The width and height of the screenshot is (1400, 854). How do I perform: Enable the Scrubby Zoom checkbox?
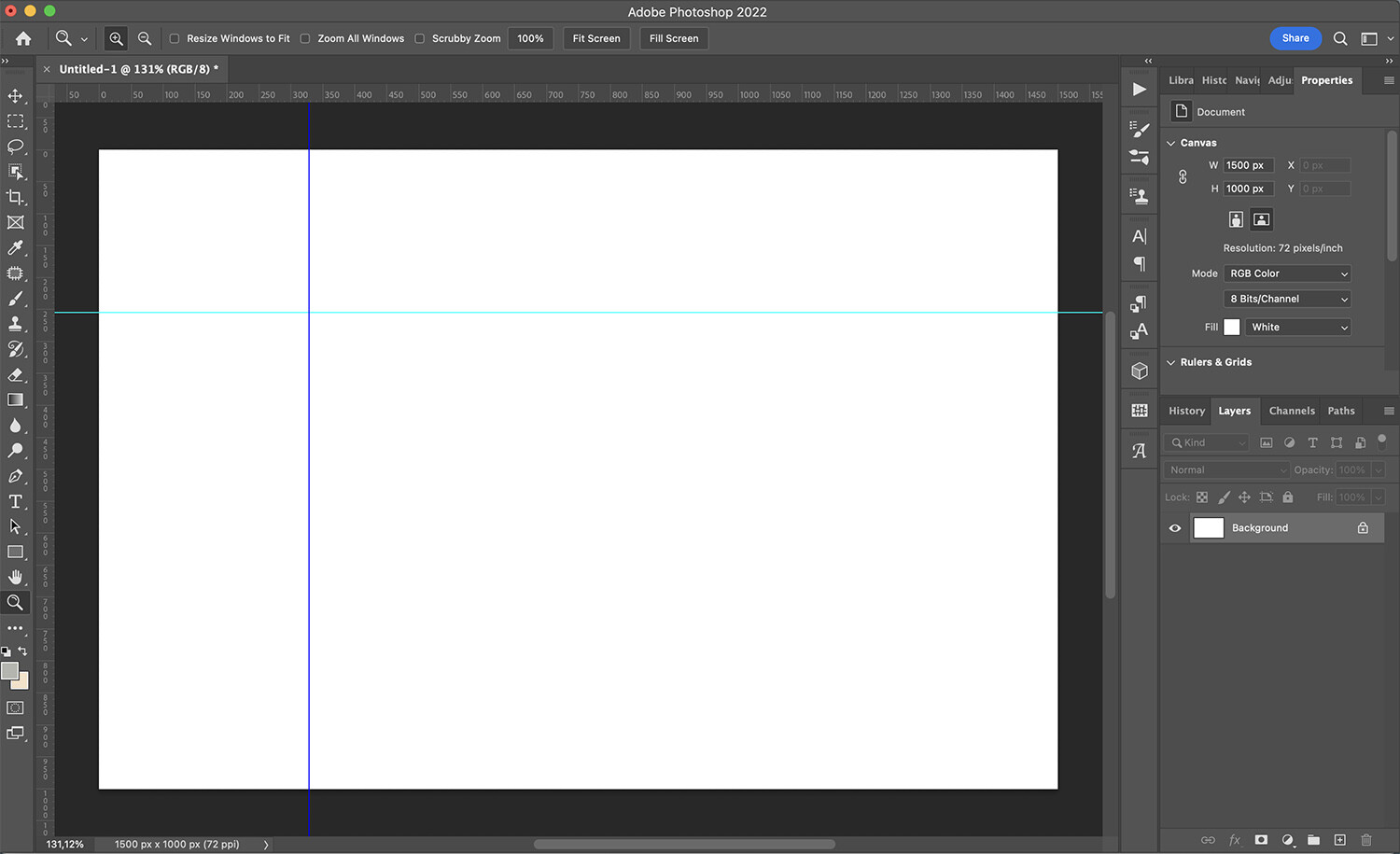[x=420, y=38]
